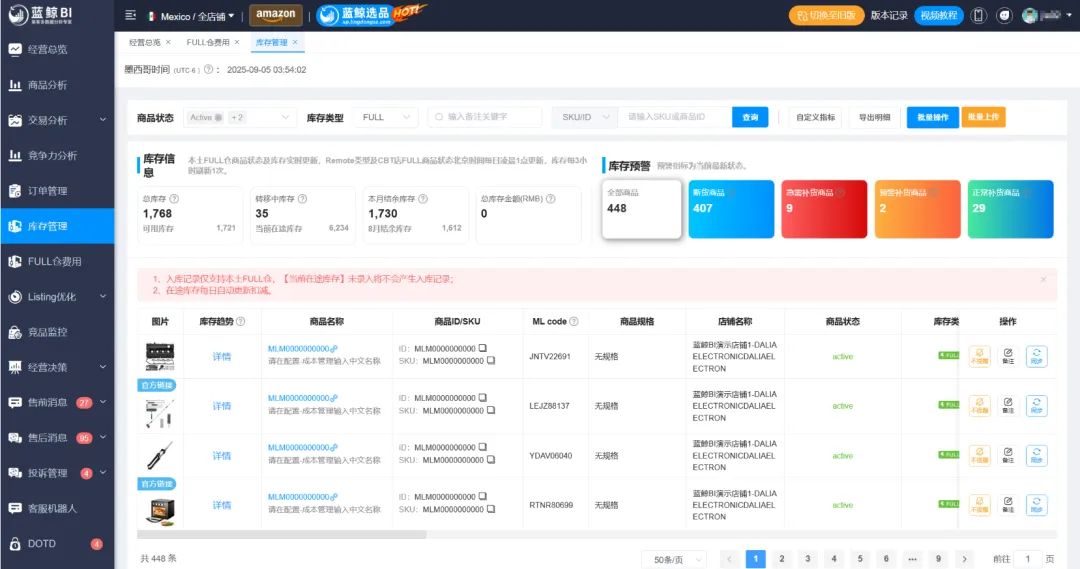The width and height of the screenshot is (1080, 569).
Task: Open the SKU/ID search type dropdown
Action: pyautogui.click(x=585, y=118)
